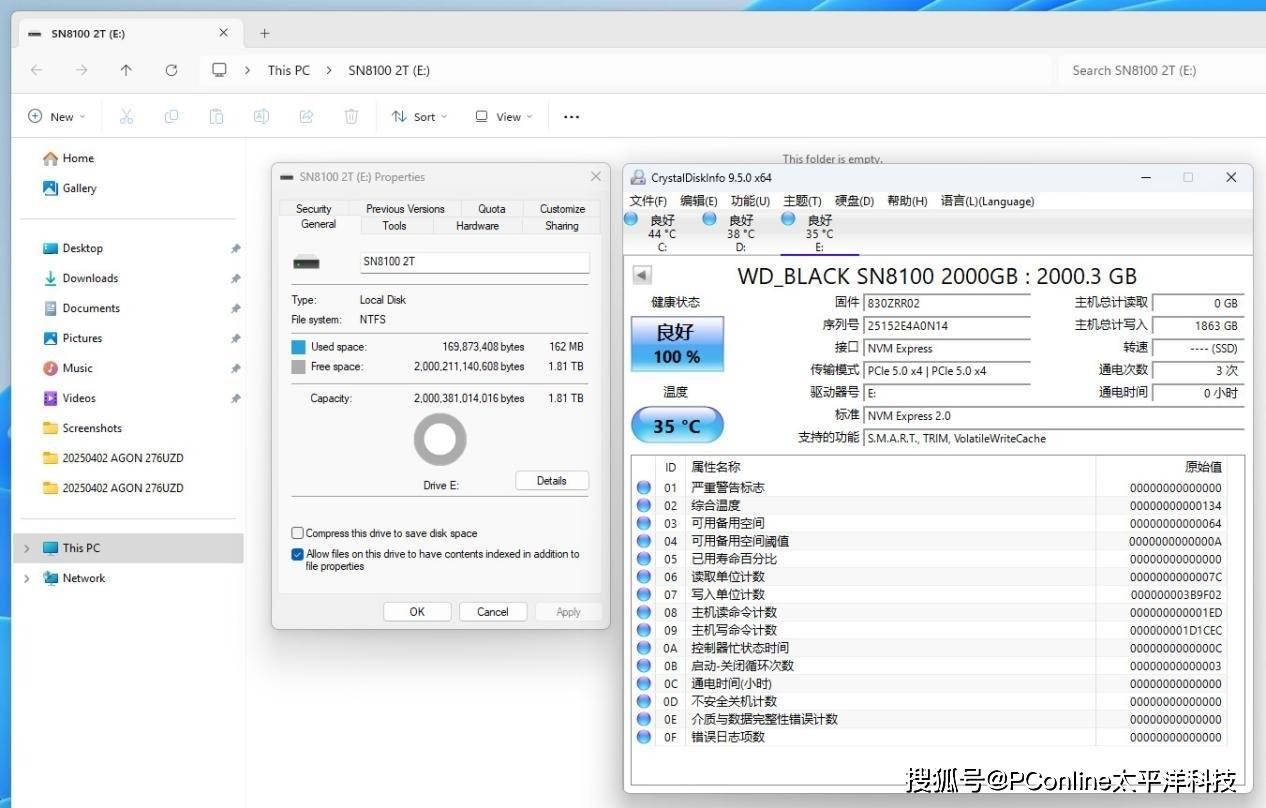The image size is (1266, 808).
Task: Click the forward navigation arrow in Explorer
Action: click(x=81, y=70)
